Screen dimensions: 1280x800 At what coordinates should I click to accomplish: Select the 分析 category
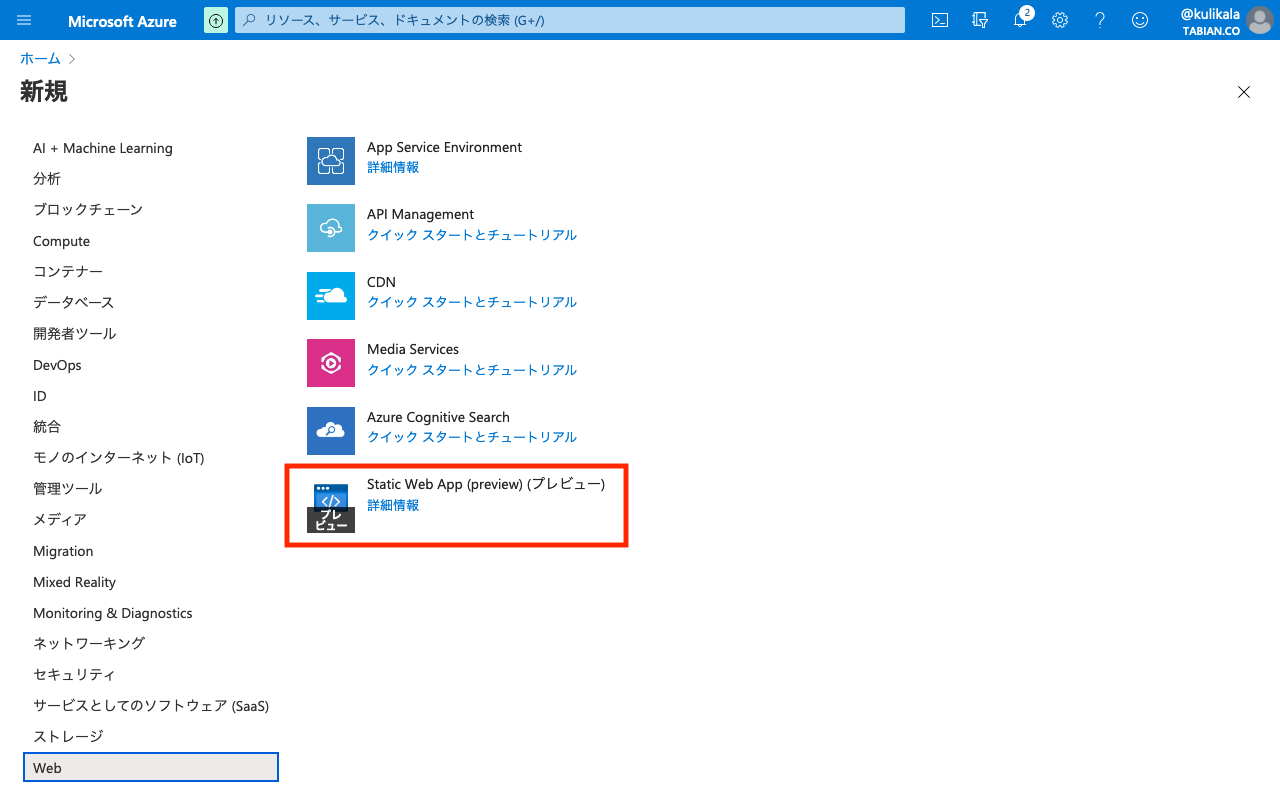[x=47, y=179]
